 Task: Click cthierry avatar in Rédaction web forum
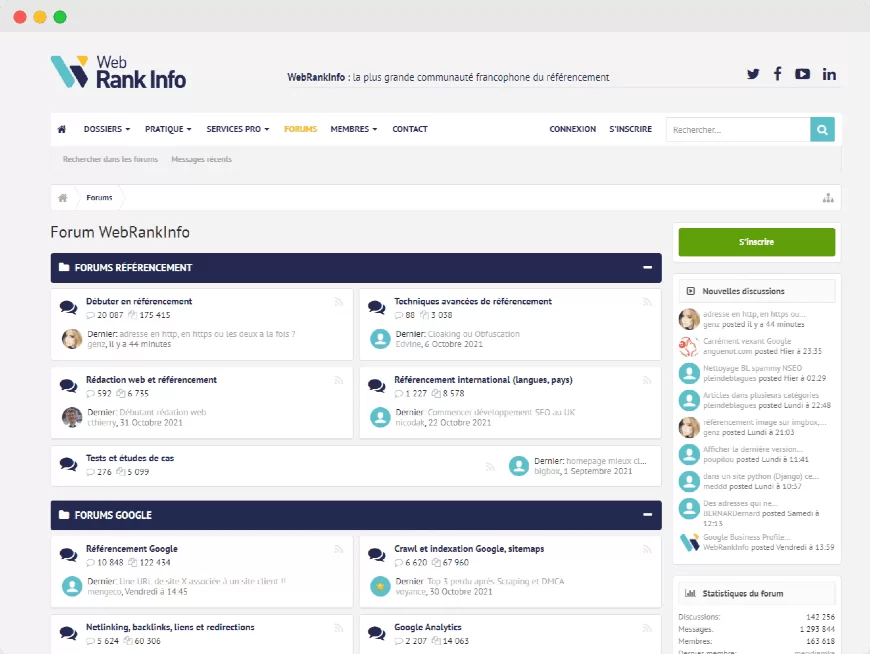click(72, 417)
